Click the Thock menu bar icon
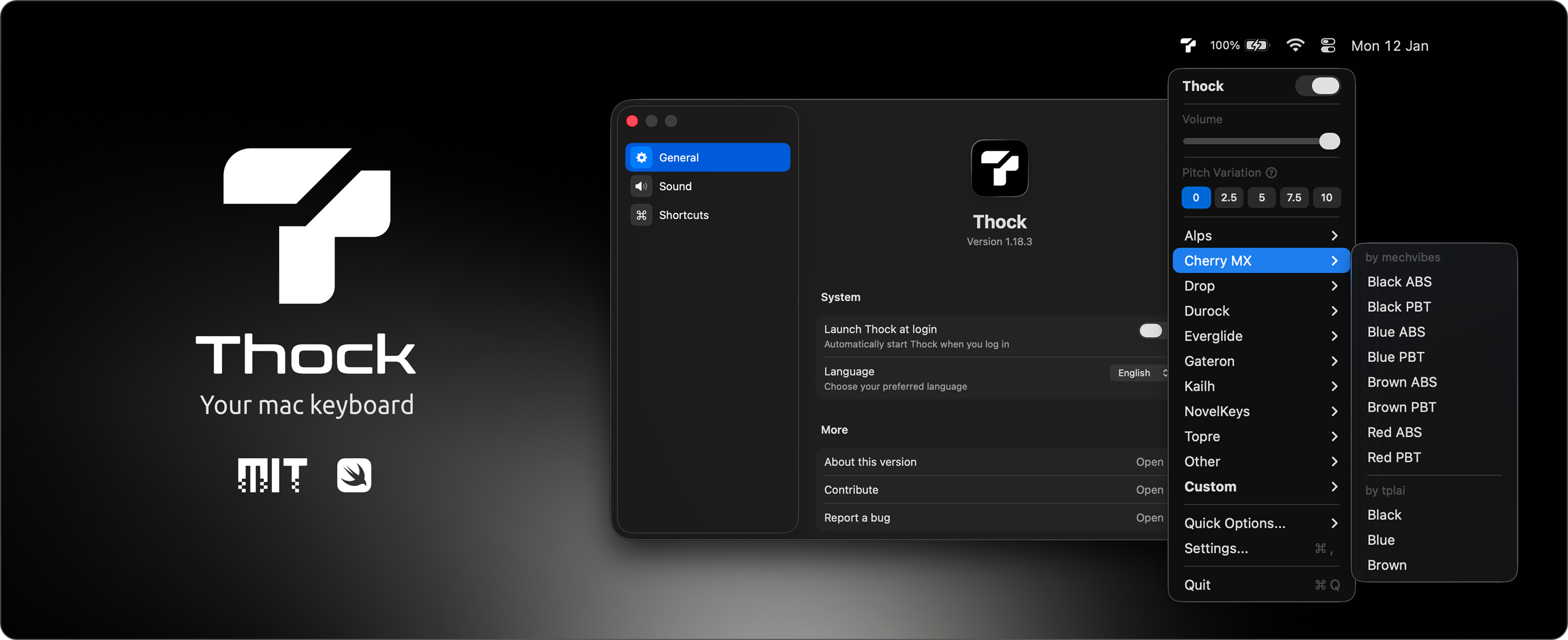The image size is (1568, 640). tap(1187, 46)
